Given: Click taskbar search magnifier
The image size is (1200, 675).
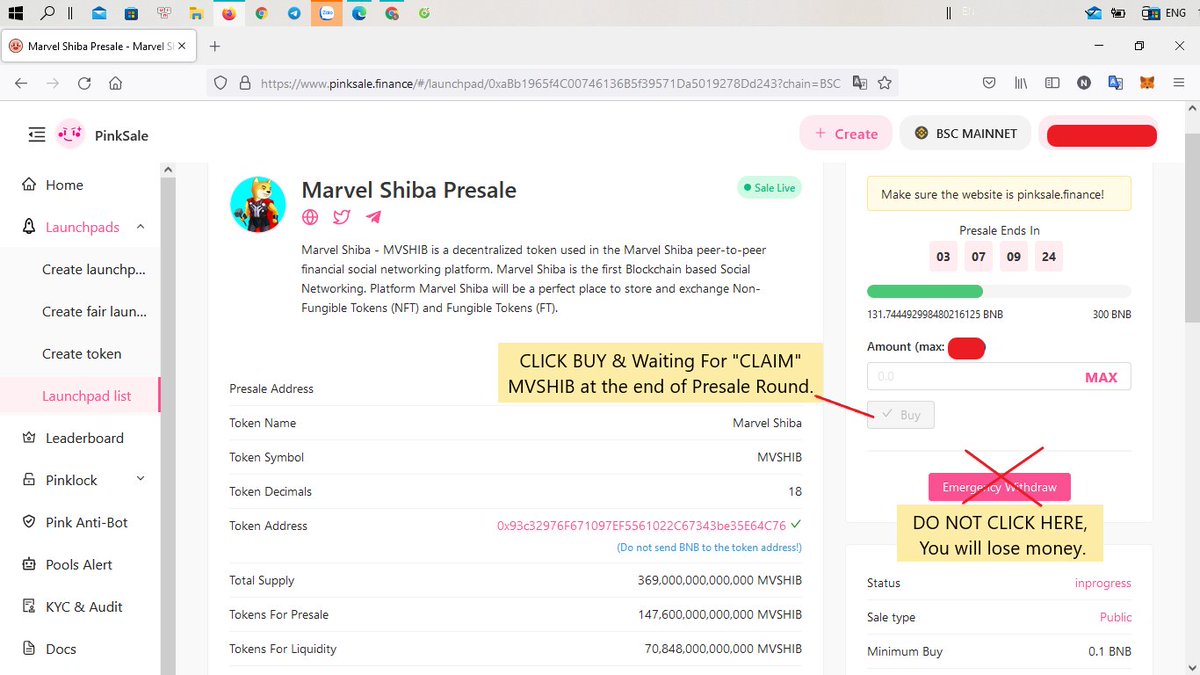Looking at the screenshot, I should coord(48,13).
